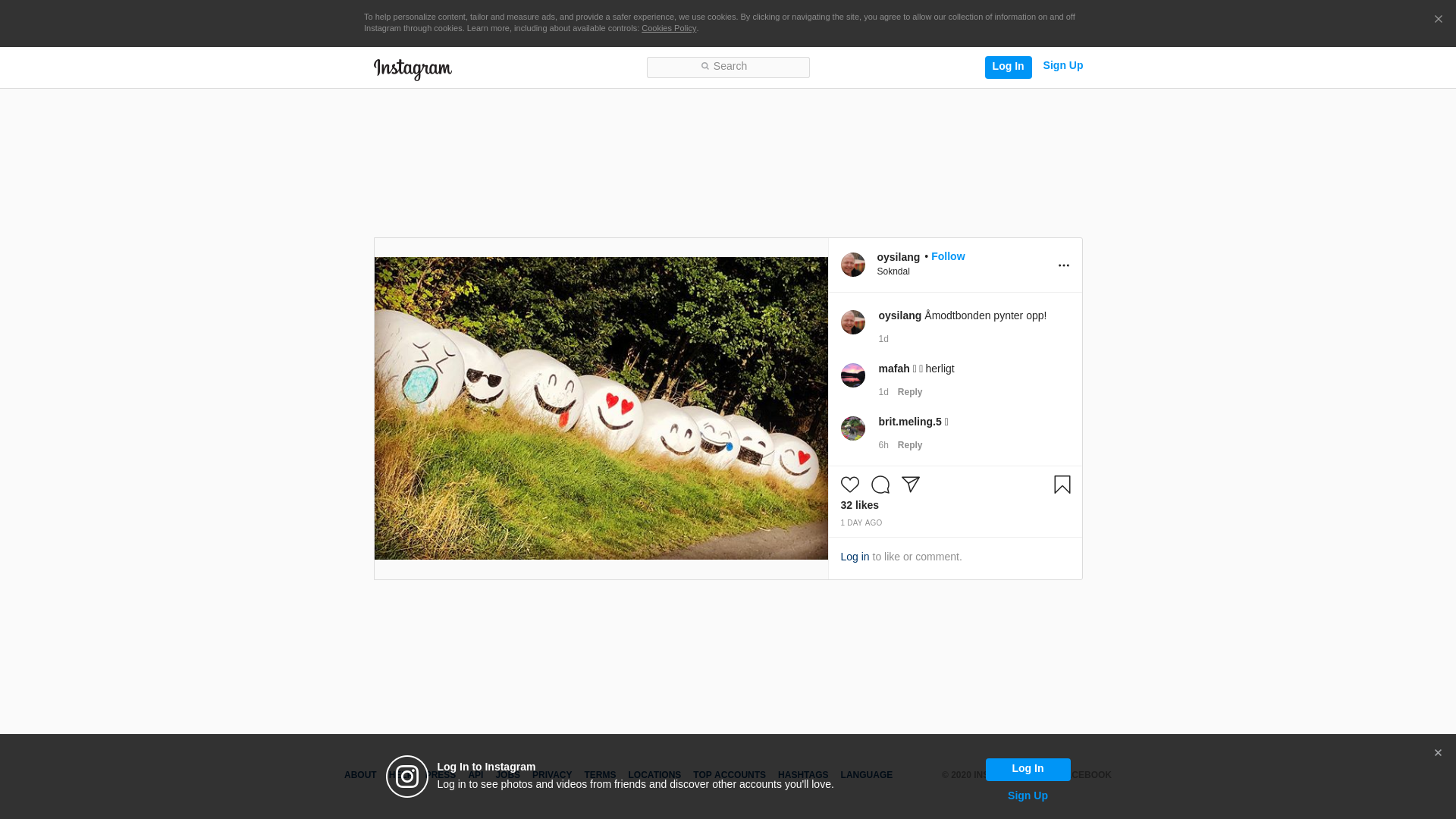
Task: Open oysilang profile picture in header
Action: [853, 265]
